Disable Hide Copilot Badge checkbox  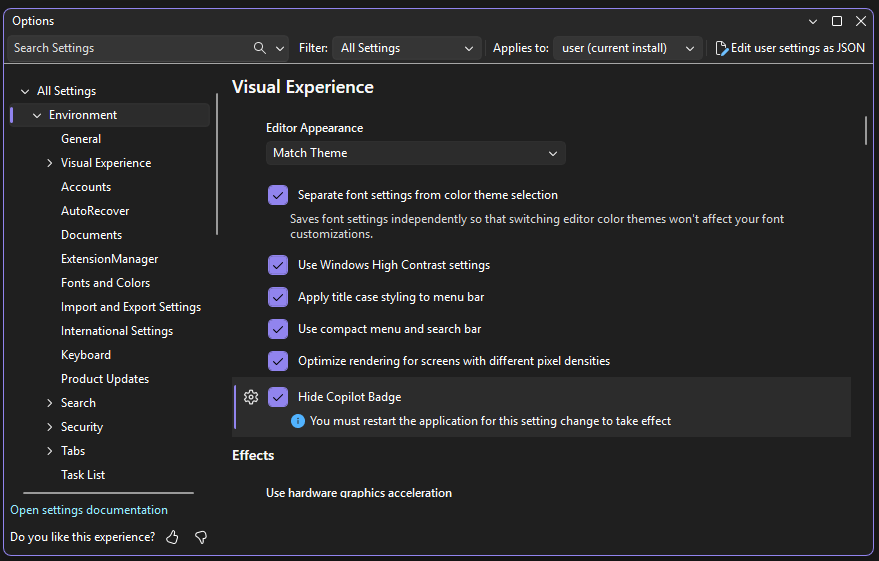pyautogui.click(x=278, y=397)
